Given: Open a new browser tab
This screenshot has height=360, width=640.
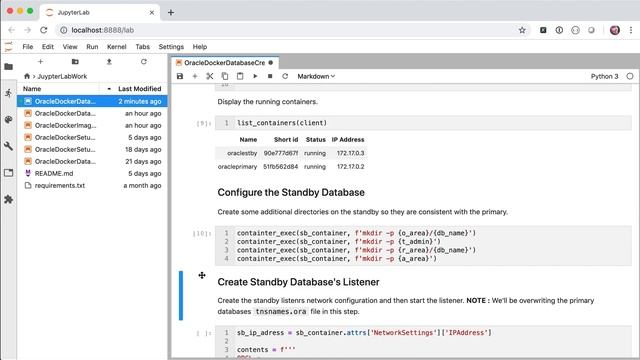Looking at the screenshot, I should (x=171, y=13).
